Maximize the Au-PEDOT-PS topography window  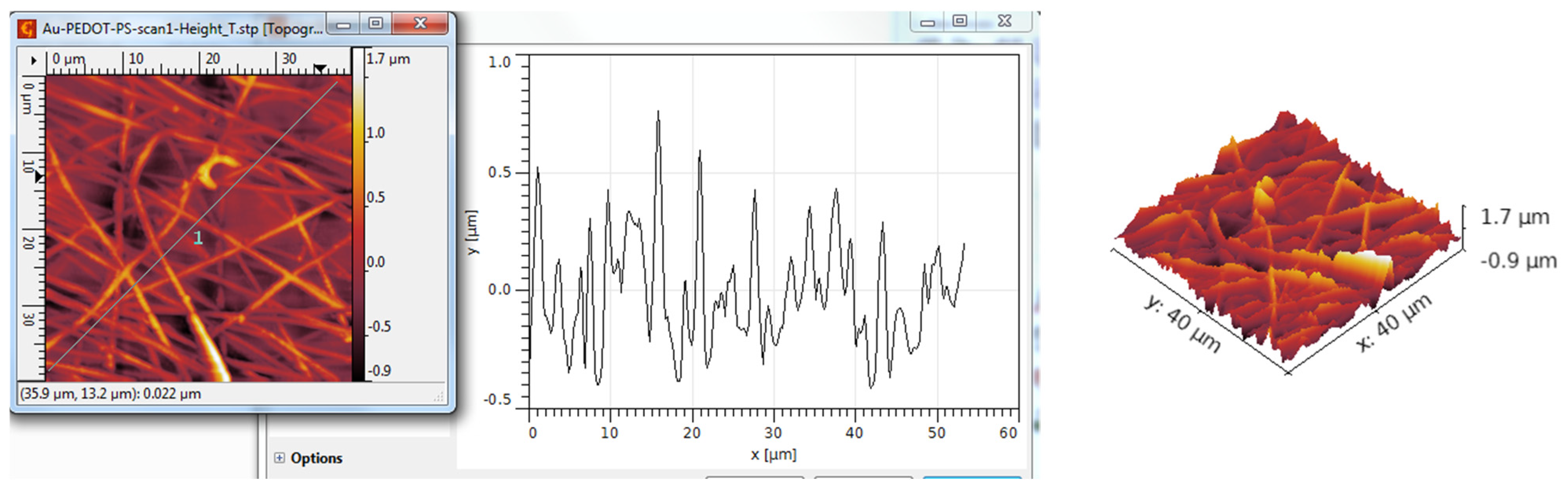pyautogui.click(x=375, y=24)
